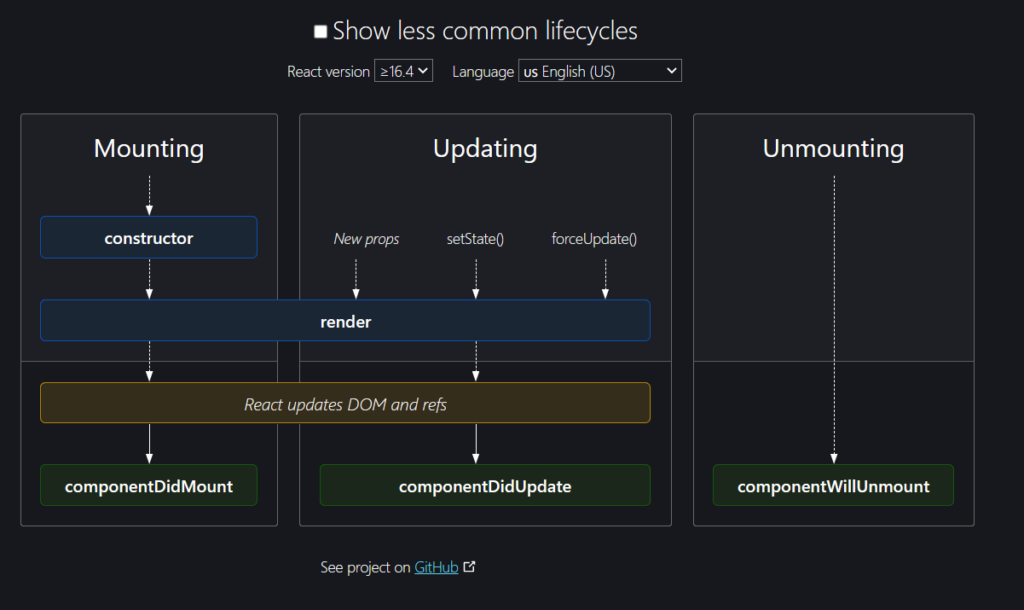
Task: Click the render lifecycle bar
Action: click(x=345, y=321)
